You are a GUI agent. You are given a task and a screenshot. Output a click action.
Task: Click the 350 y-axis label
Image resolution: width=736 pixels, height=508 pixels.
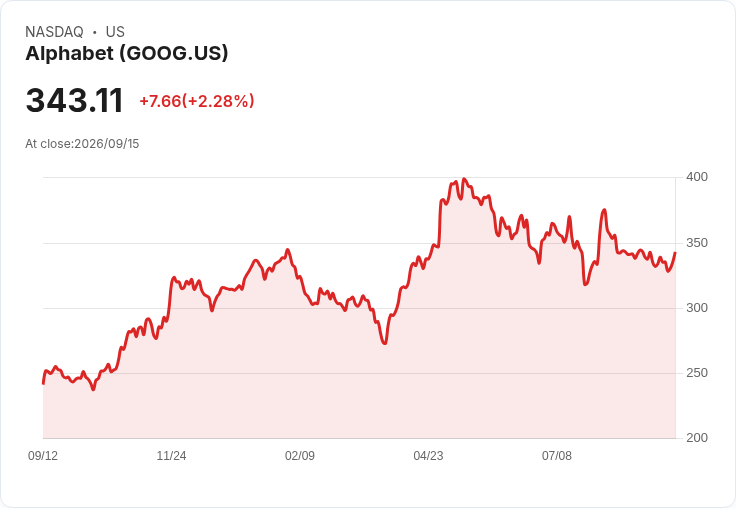697,243
